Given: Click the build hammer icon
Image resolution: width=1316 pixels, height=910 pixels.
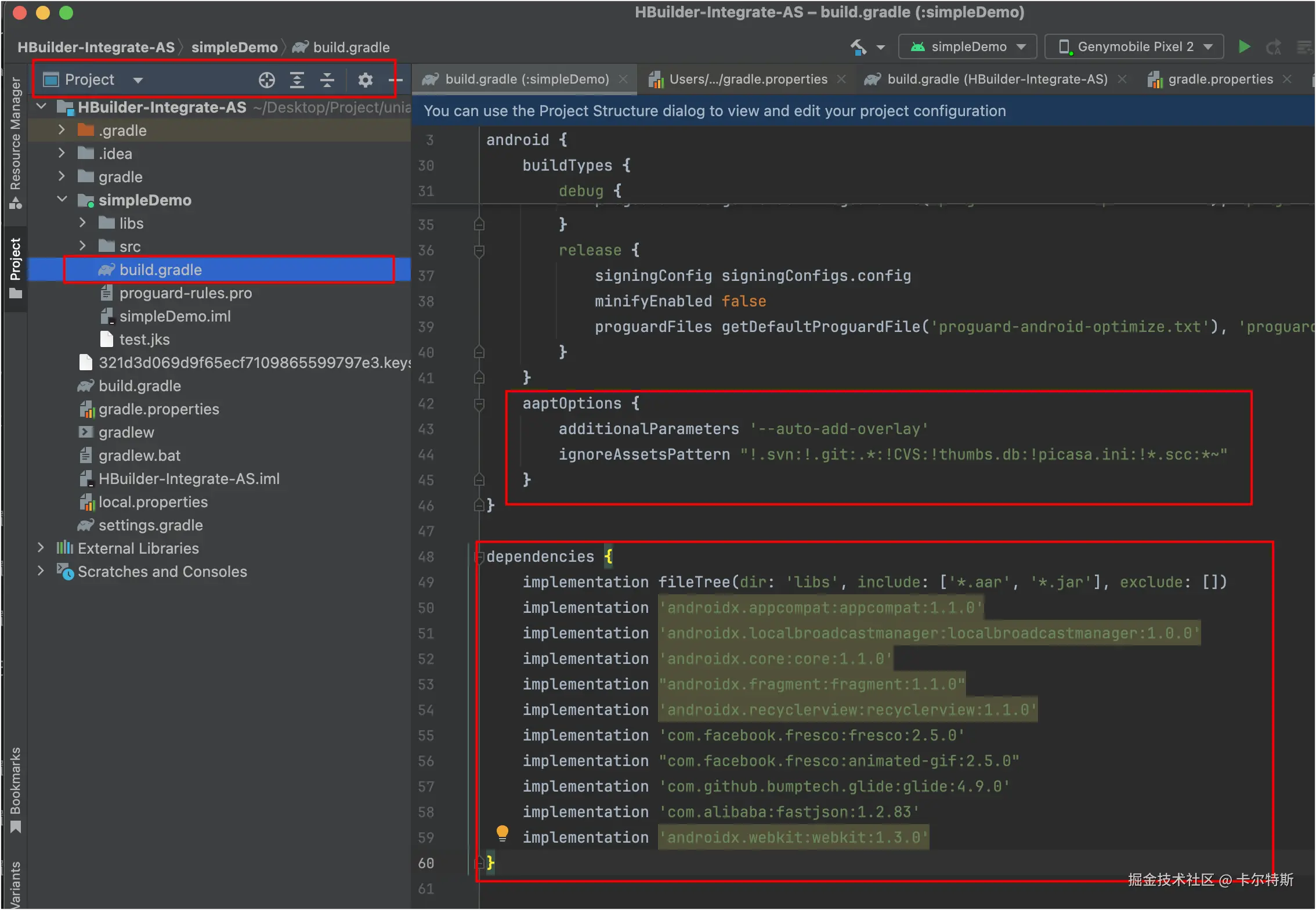Looking at the screenshot, I should pyautogui.click(x=858, y=47).
